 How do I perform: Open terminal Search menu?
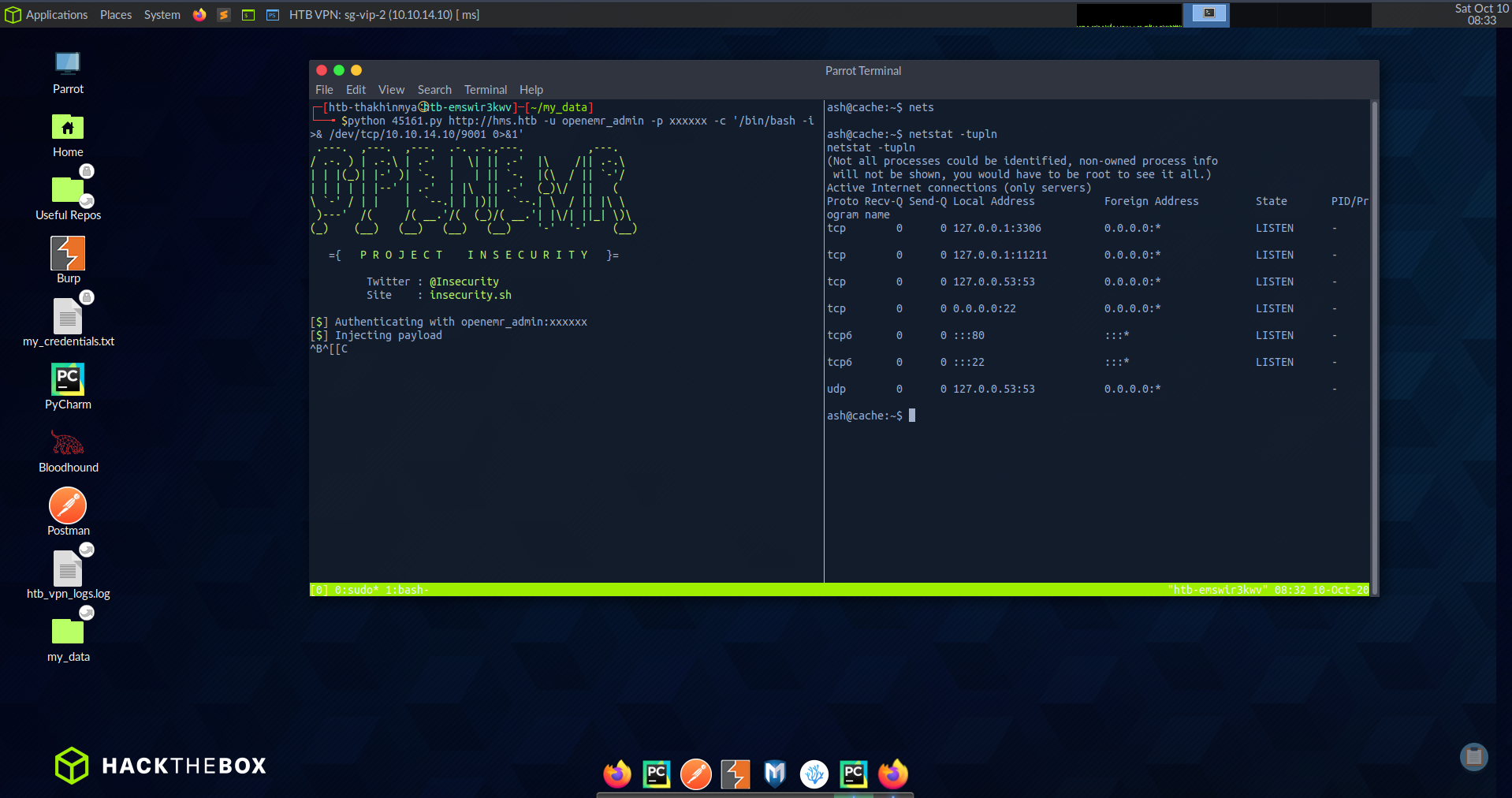point(434,90)
